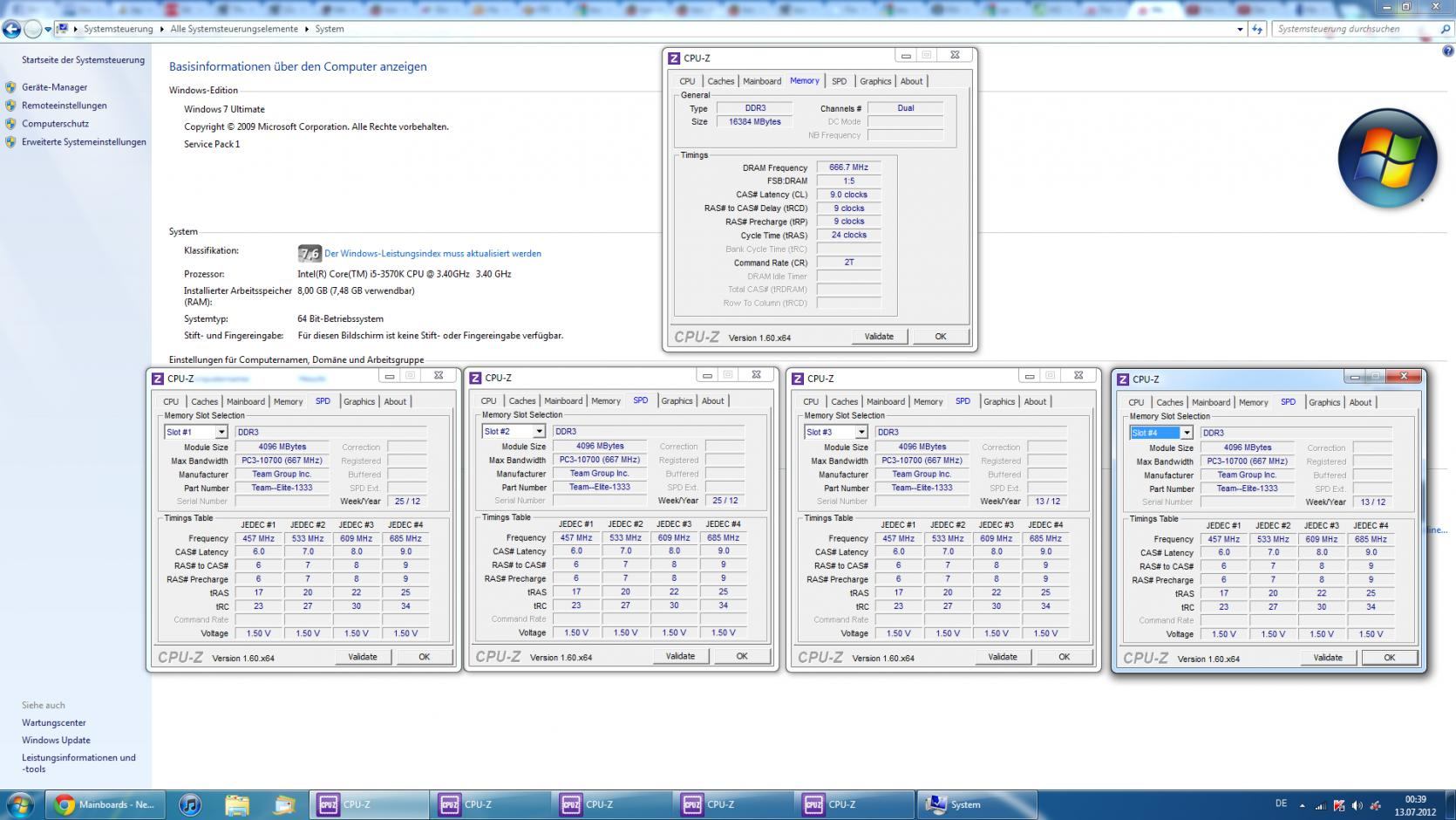Open the Mainboard tab in the Slot #1 window
This screenshot has width=1456, height=820.
click(x=246, y=401)
